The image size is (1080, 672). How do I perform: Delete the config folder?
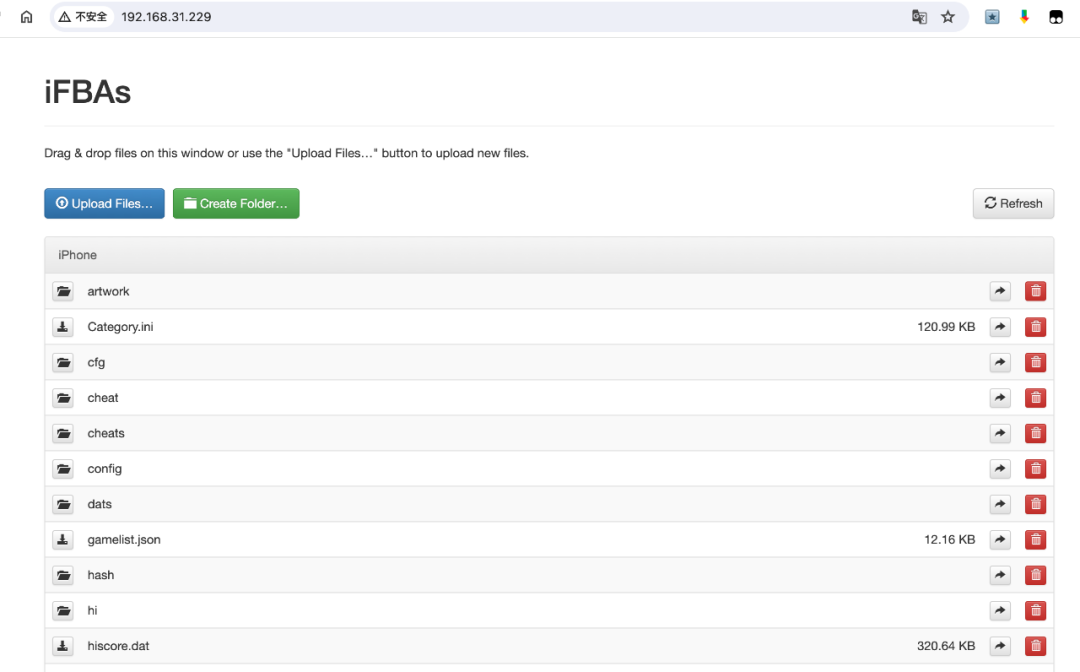(1035, 469)
